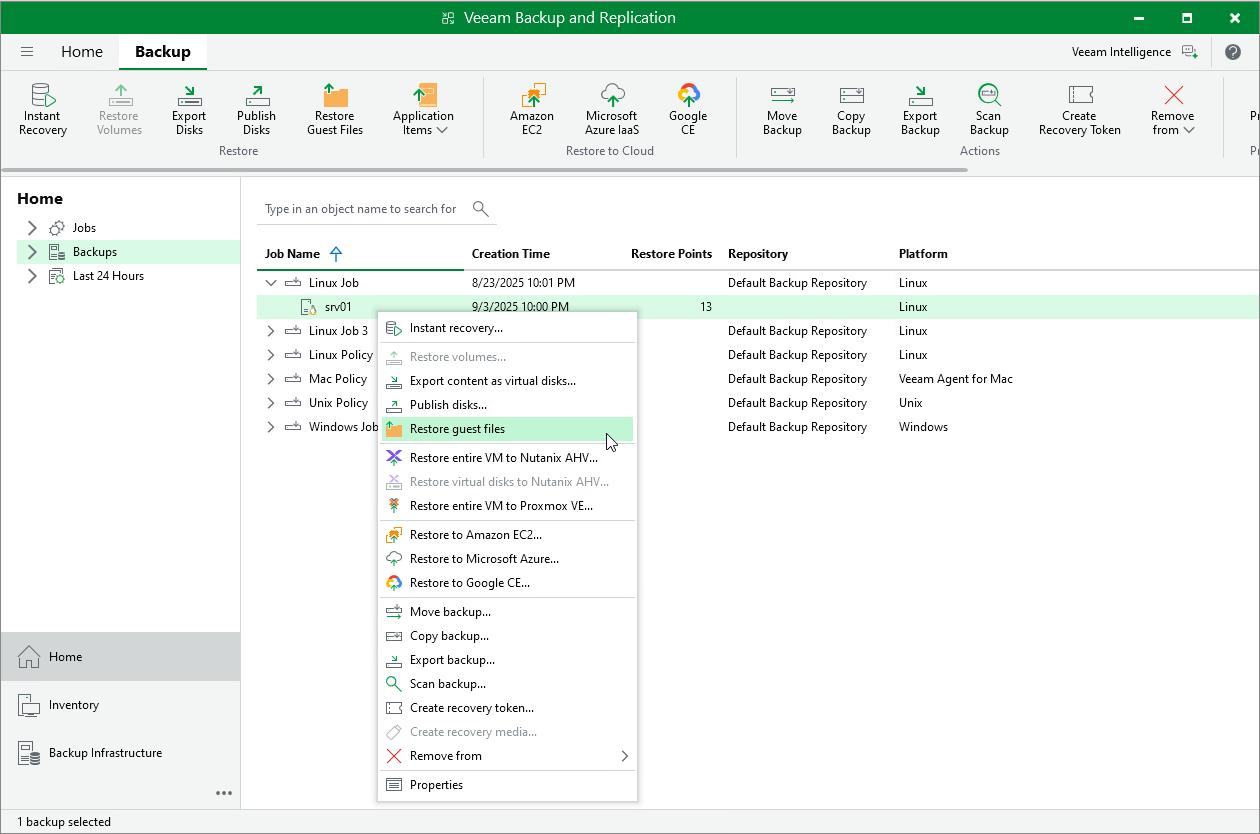
Task: Choose Export content as virtual disks...
Action: coord(507,381)
